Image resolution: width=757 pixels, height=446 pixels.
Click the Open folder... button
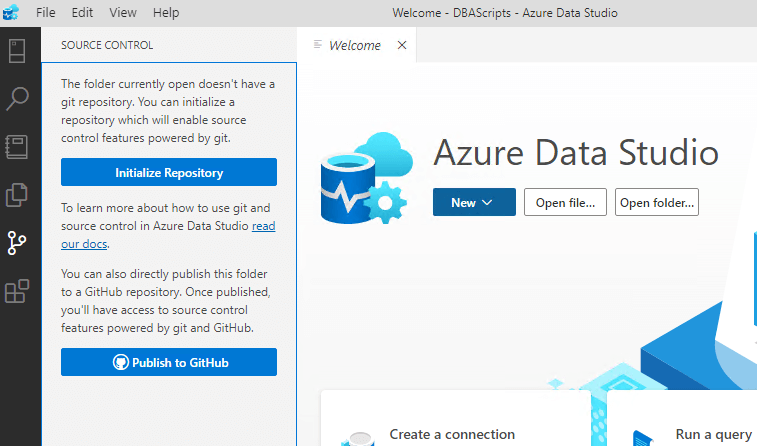click(657, 202)
